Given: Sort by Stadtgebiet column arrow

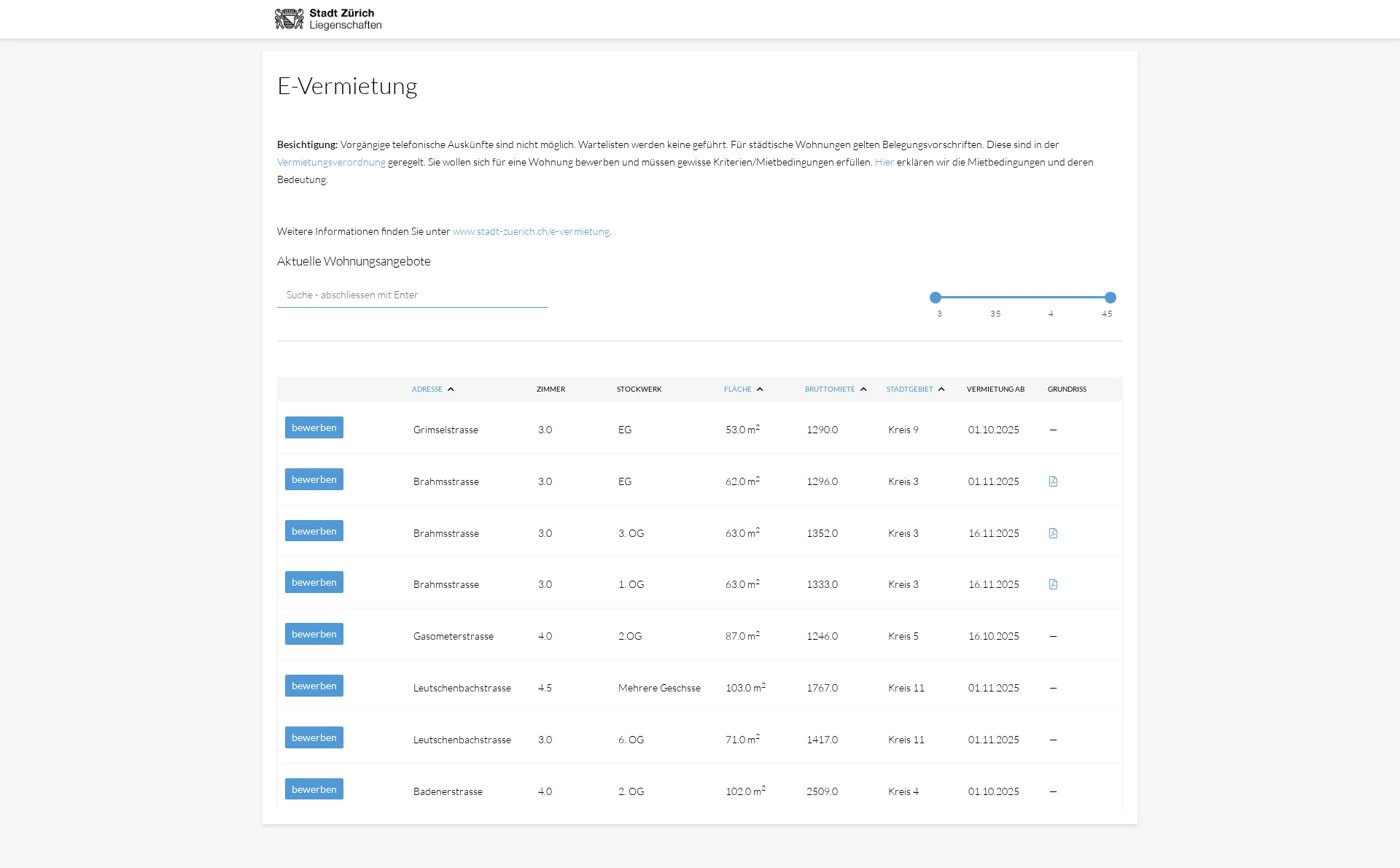Looking at the screenshot, I should click(941, 390).
